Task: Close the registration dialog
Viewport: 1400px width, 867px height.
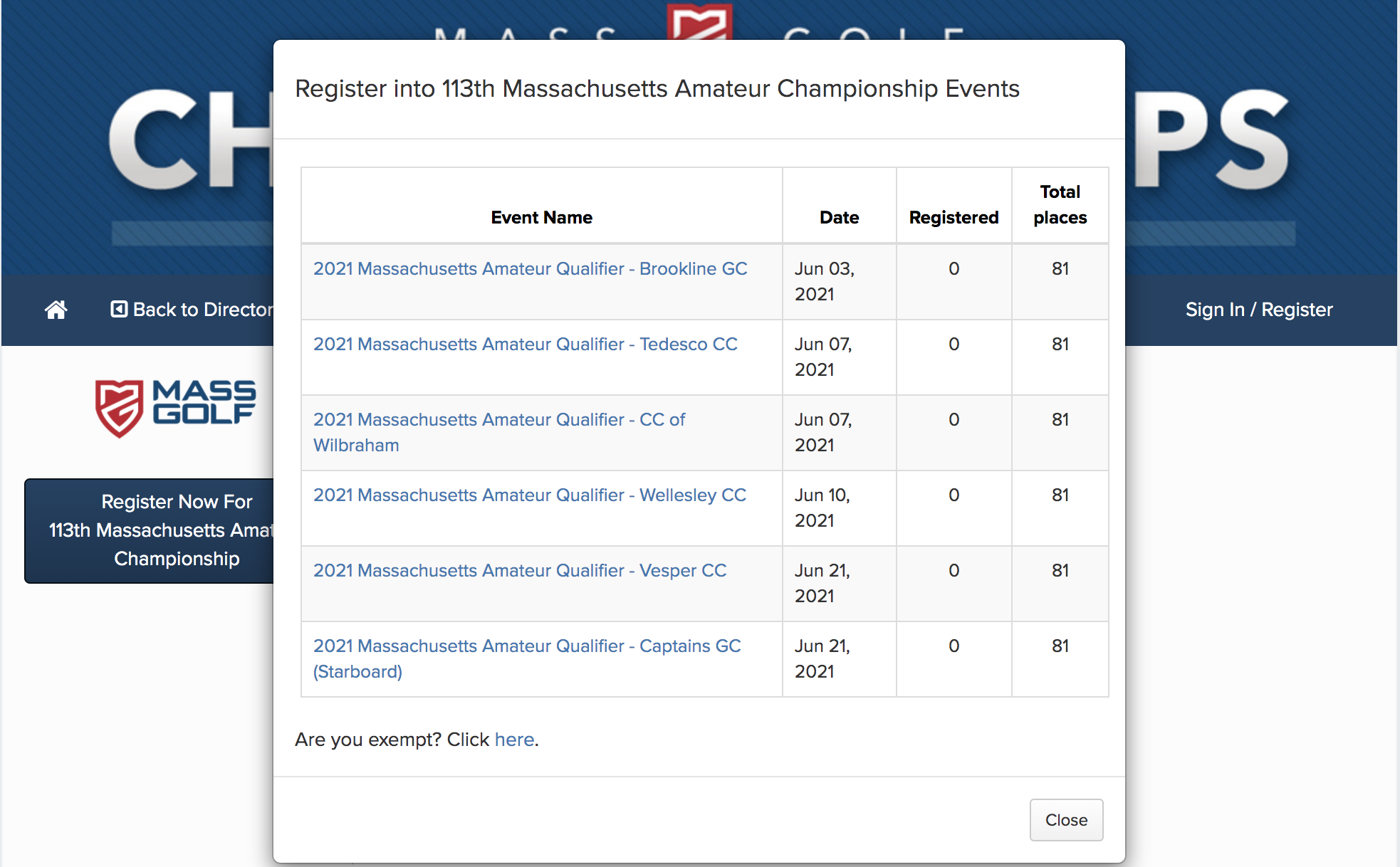Action: [1066, 820]
